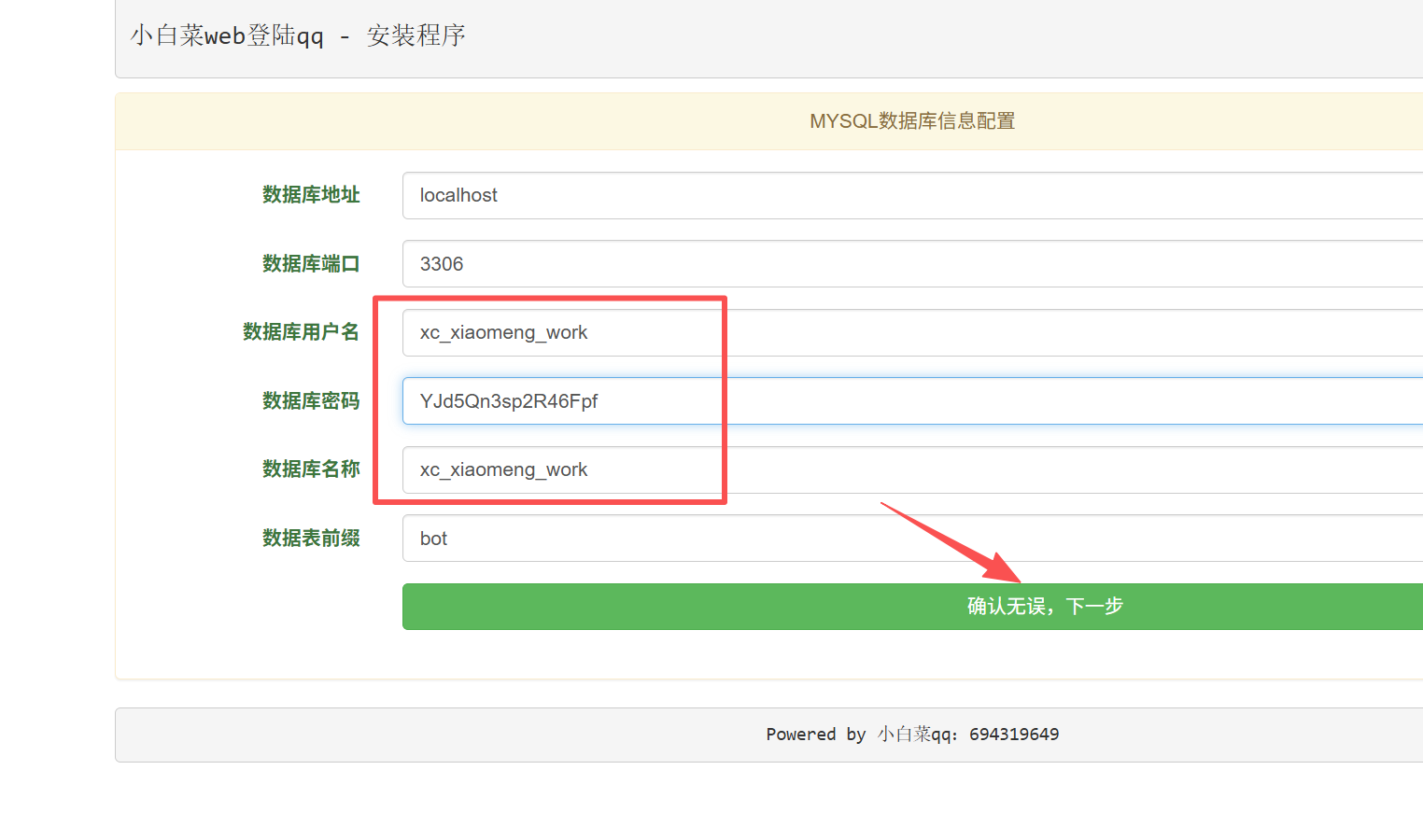Click the Powered by text in footer

click(815, 735)
